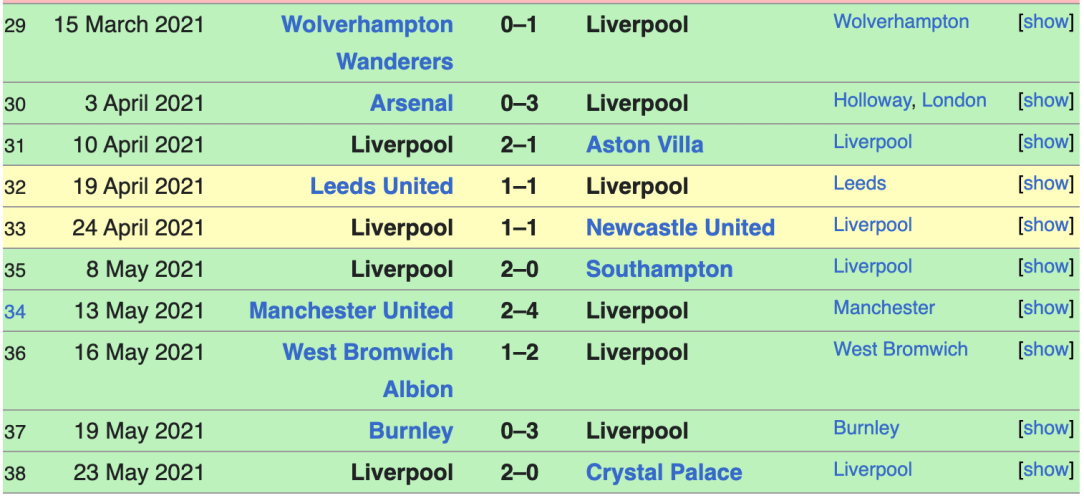1084x498 pixels.
Task: Open the West Bromwich location link
Action: coord(901,349)
